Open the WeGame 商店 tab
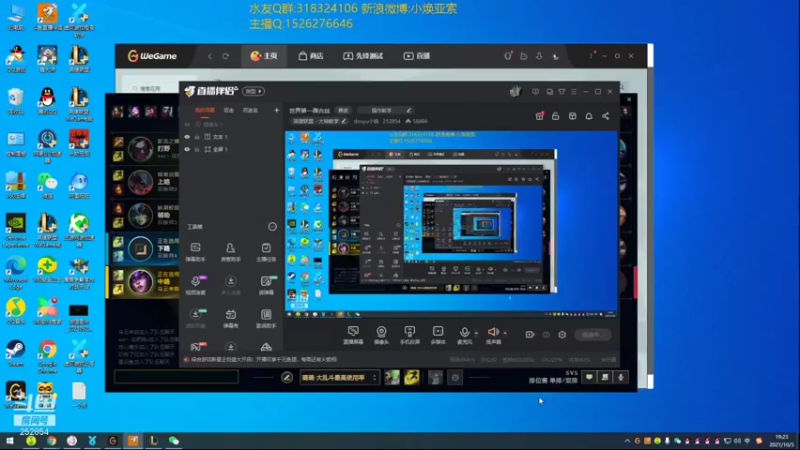800x450 pixels. (311, 56)
